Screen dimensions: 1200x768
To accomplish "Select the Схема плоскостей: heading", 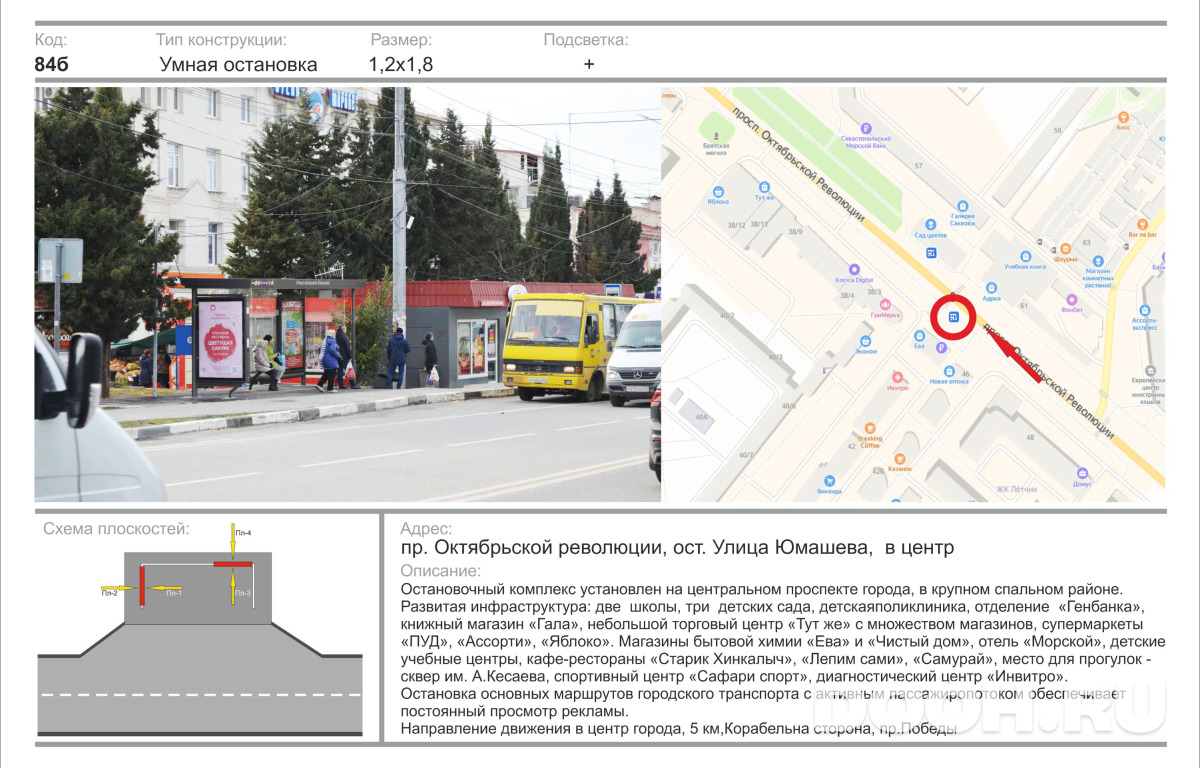I will click(x=116, y=529).
